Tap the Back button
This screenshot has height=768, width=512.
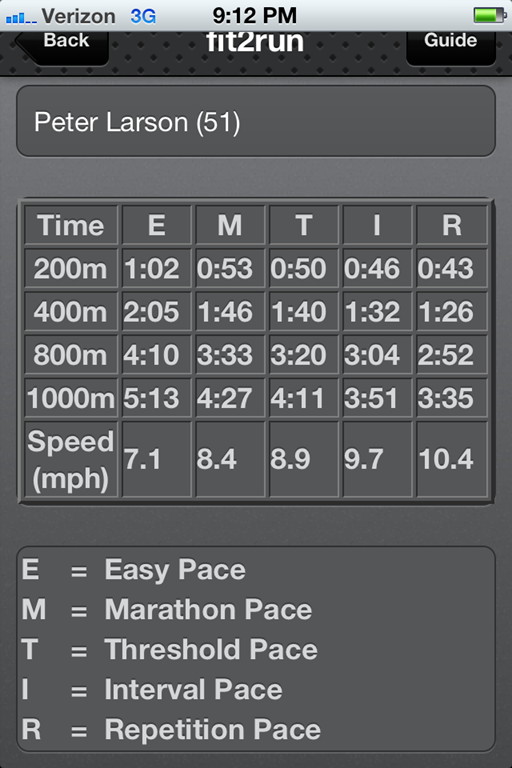(62, 47)
